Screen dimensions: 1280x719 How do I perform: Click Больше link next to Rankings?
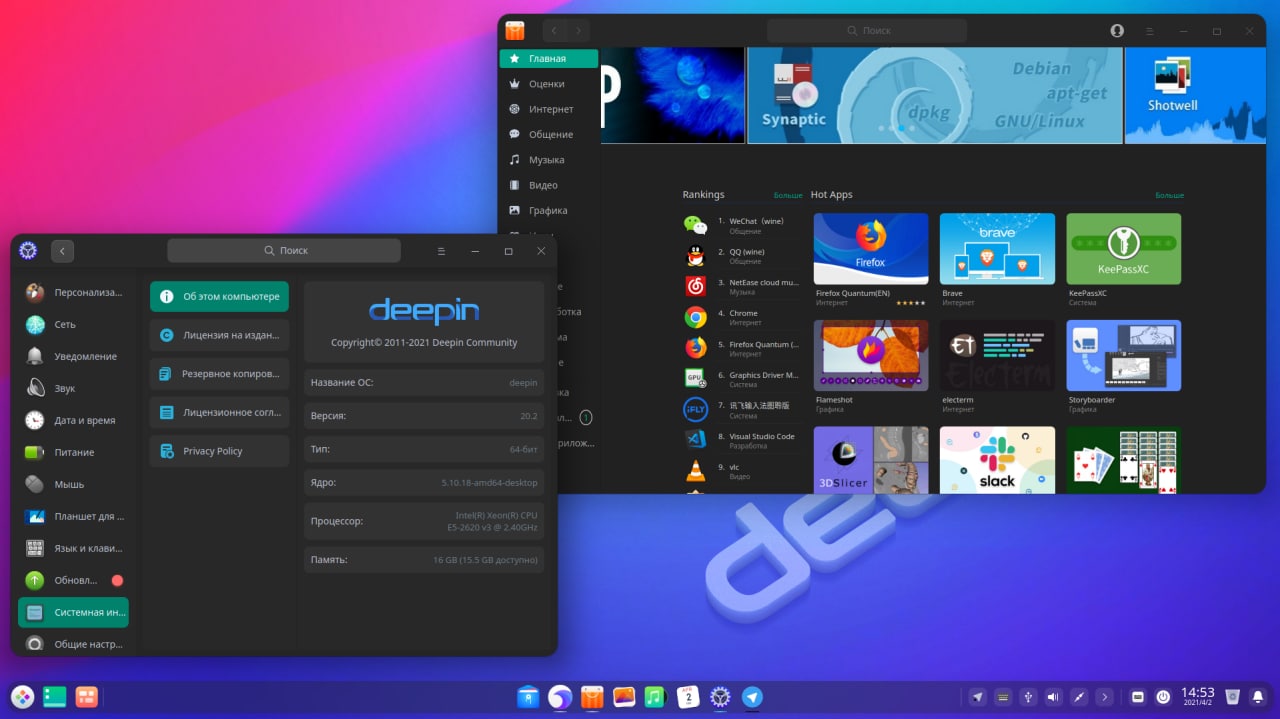pyautogui.click(x=788, y=195)
